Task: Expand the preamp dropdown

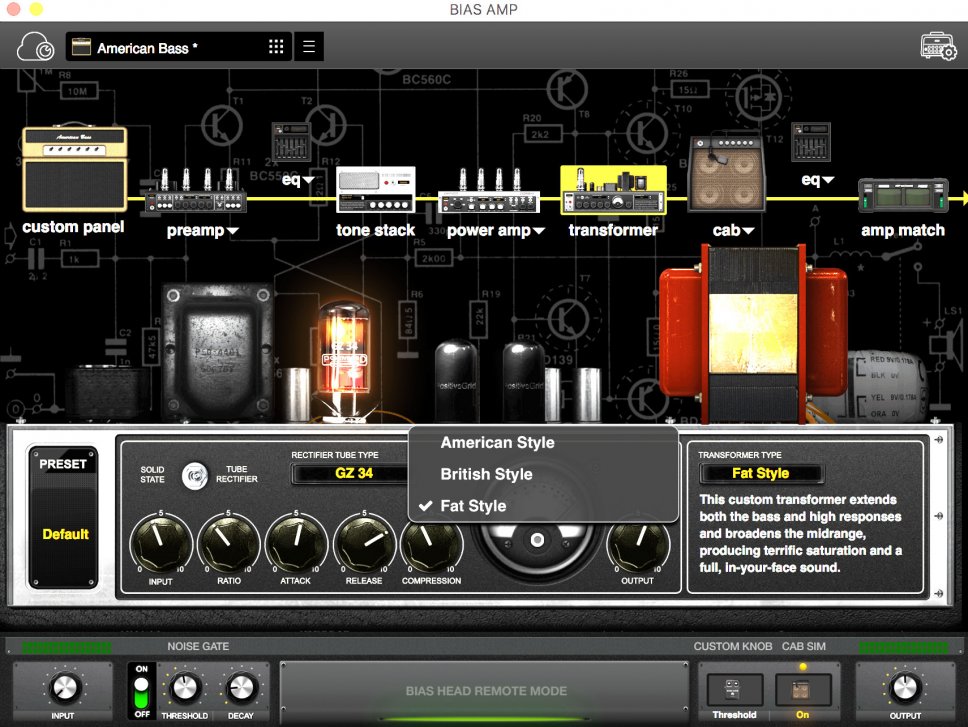Action: click(233, 231)
